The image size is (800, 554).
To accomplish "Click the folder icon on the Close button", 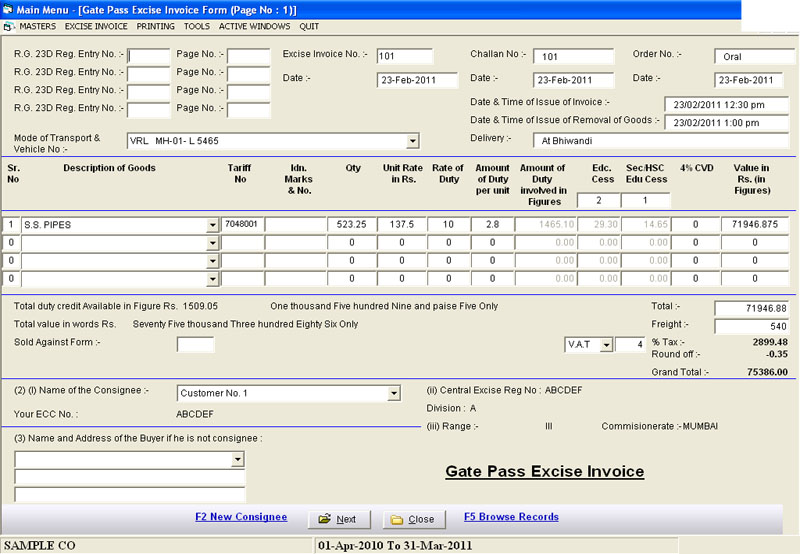I will tap(397, 520).
